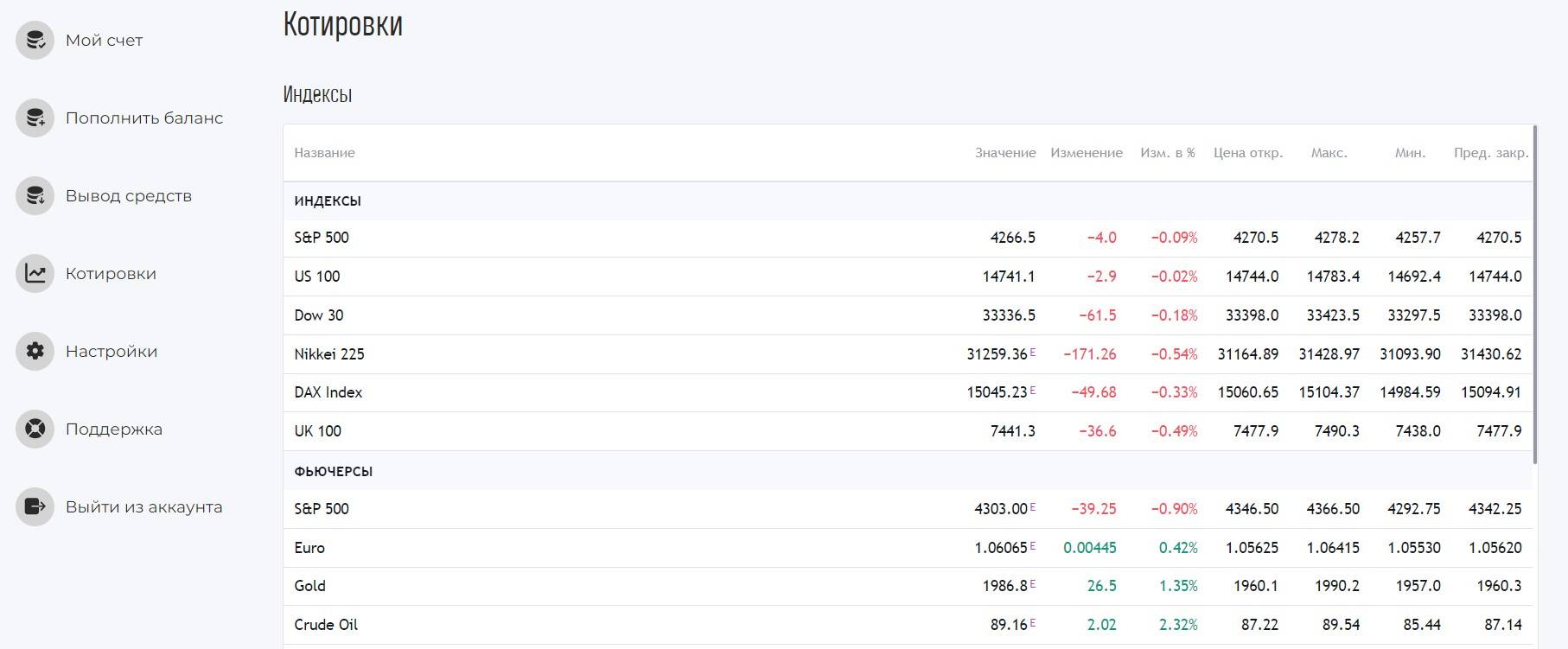This screenshot has height=649, width=1568.
Task: Select the DAX Index row name
Action: coord(328,392)
